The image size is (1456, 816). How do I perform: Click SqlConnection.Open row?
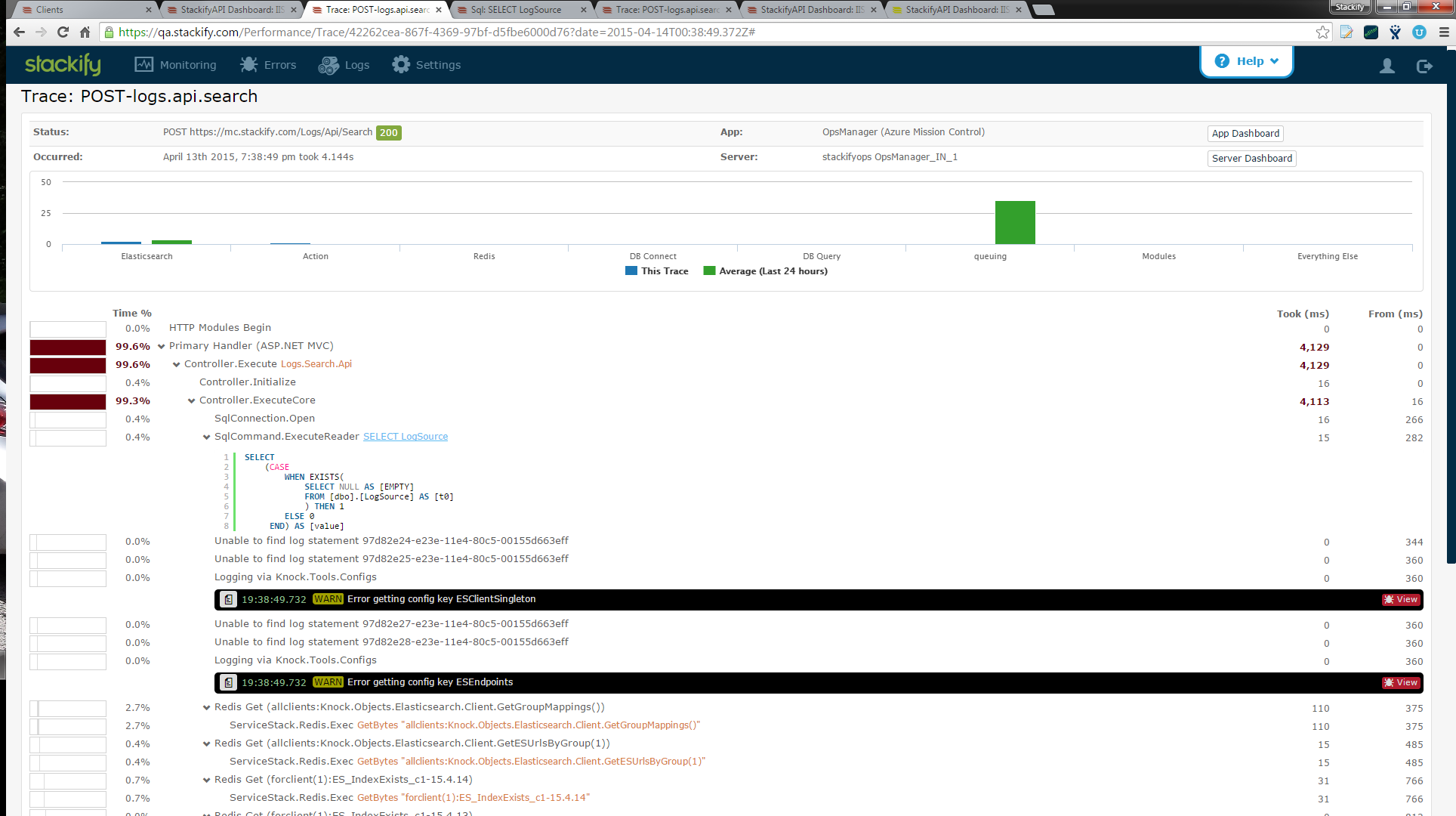point(726,419)
